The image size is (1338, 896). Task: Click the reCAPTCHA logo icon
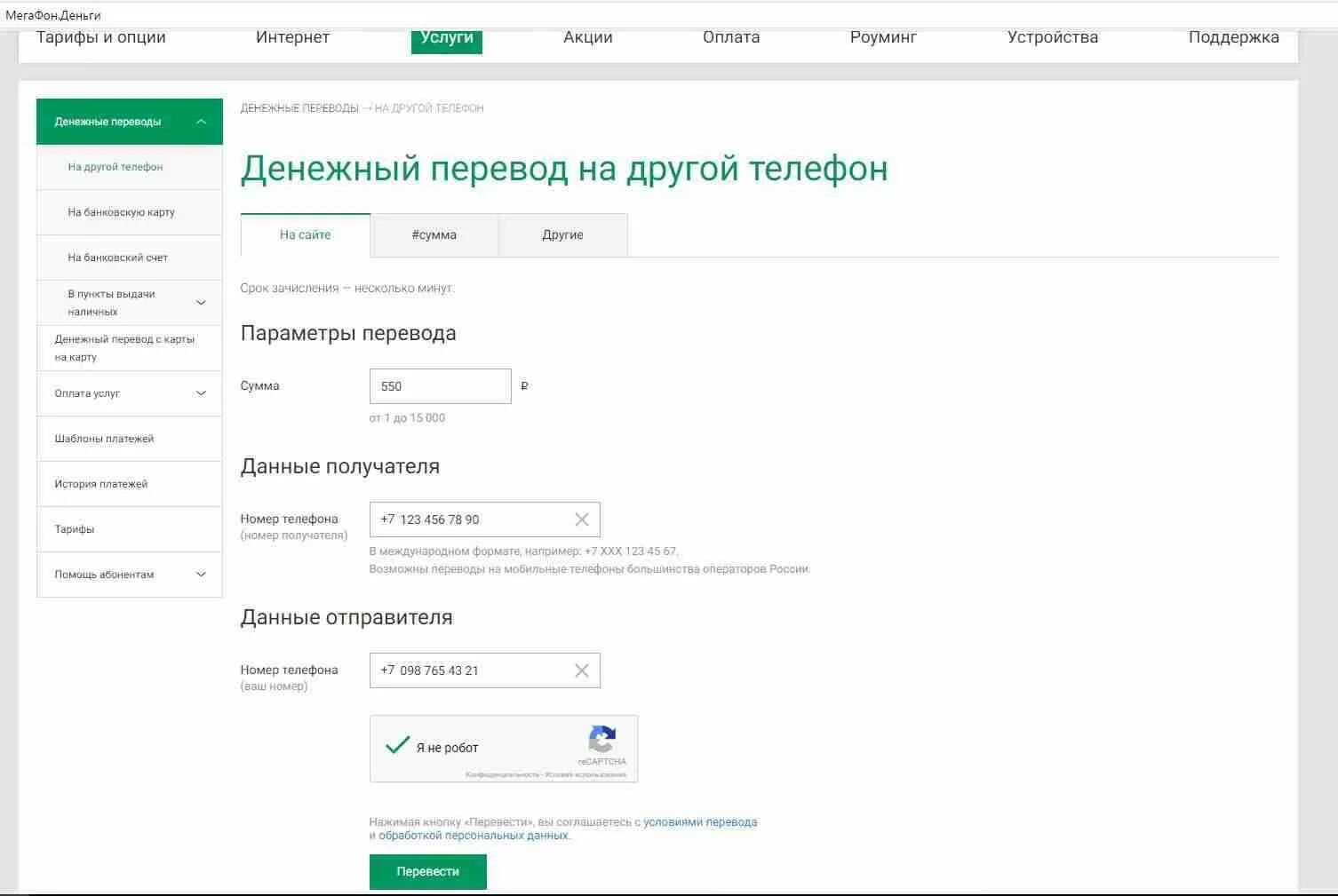[602, 739]
